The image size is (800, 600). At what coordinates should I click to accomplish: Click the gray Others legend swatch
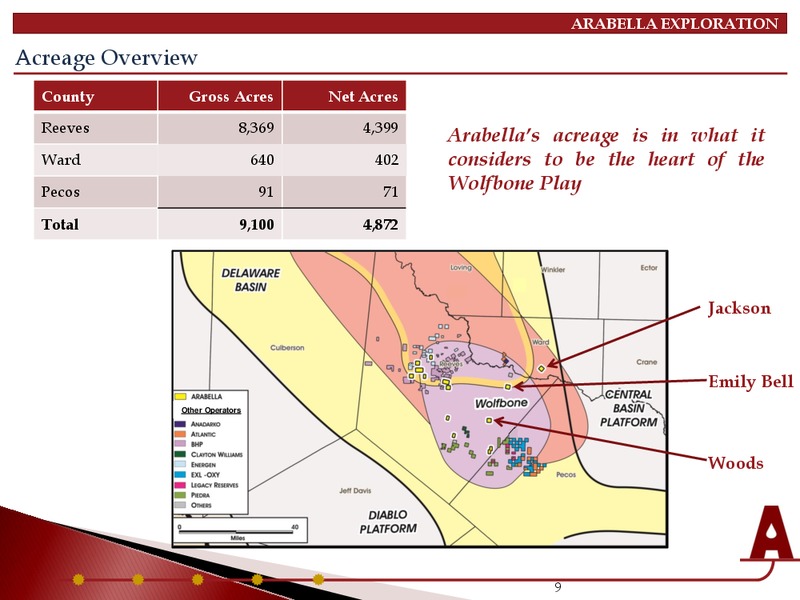pos(180,505)
